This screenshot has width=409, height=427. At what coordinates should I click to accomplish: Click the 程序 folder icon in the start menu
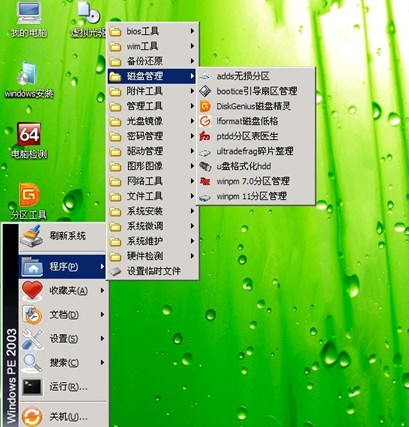point(32,266)
